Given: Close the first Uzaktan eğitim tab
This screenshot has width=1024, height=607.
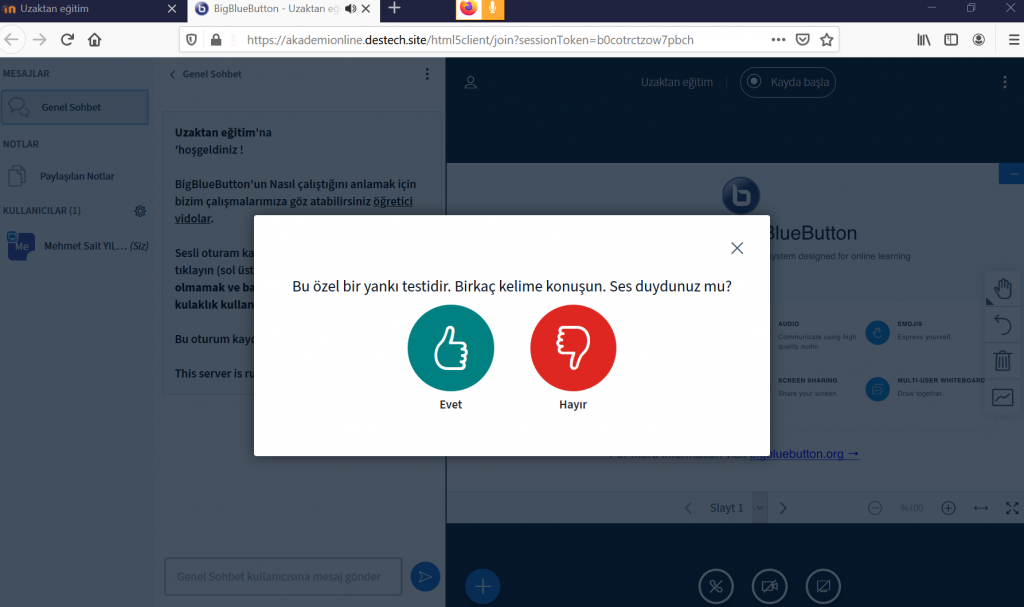Looking at the screenshot, I should 172,9.
